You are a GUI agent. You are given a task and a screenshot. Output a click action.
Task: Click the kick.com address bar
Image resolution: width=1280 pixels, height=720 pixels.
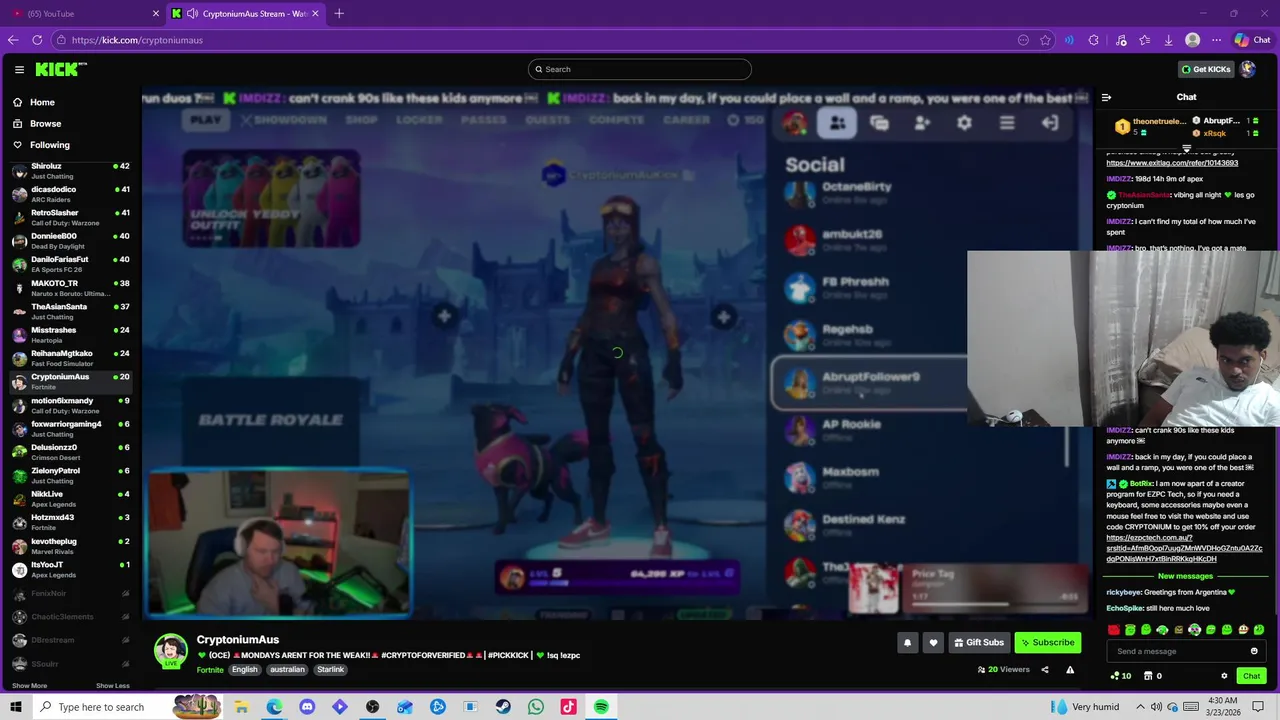(x=540, y=40)
